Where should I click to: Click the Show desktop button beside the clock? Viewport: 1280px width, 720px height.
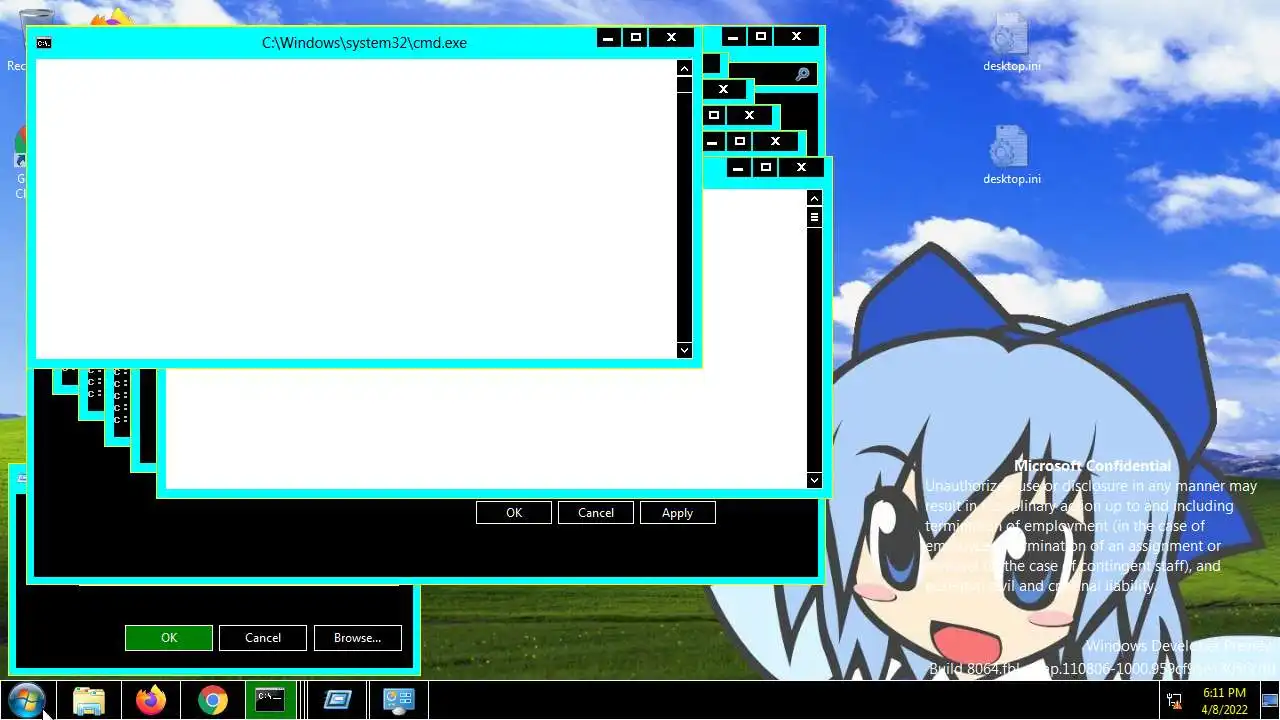pos(1269,700)
